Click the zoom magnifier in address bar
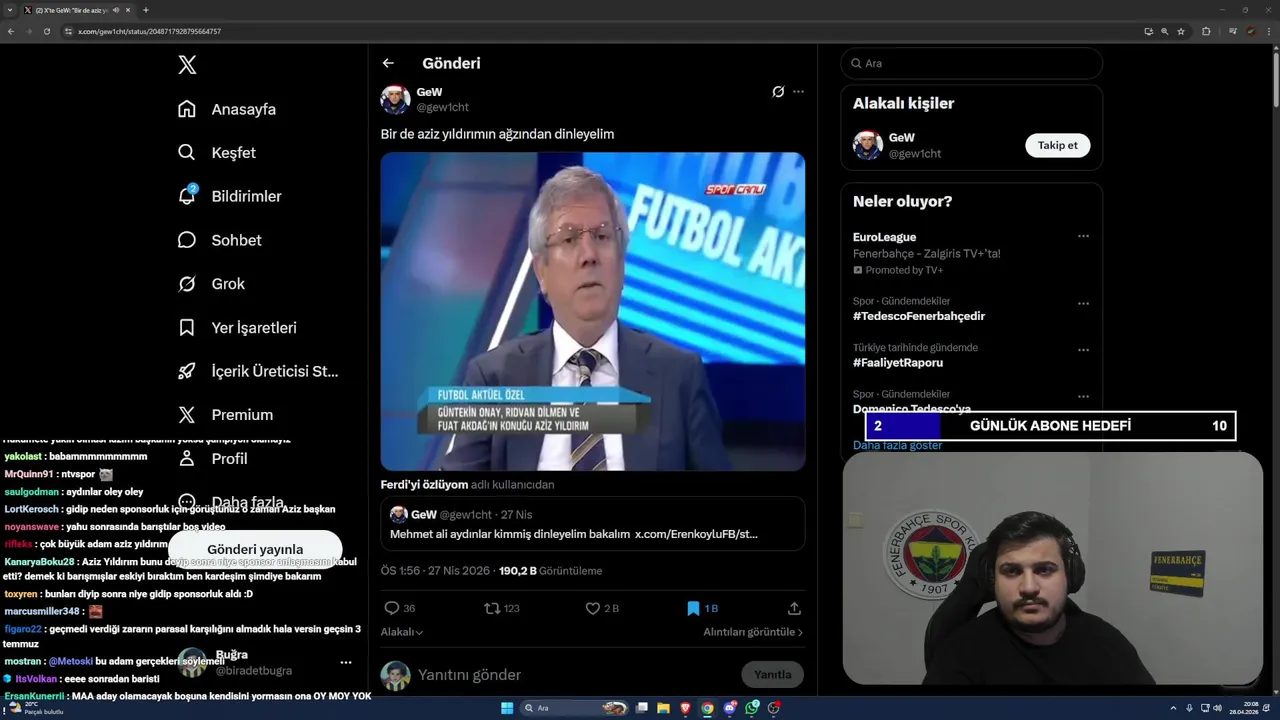Image resolution: width=1280 pixels, height=720 pixels. point(1165,31)
